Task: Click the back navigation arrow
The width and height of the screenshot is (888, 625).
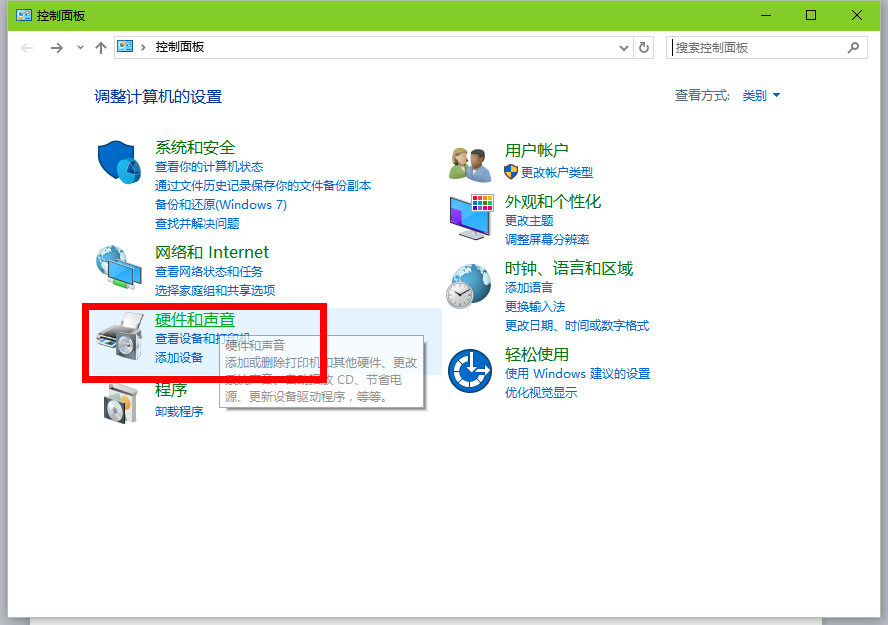Action: pyautogui.click(x=27, y=48)
